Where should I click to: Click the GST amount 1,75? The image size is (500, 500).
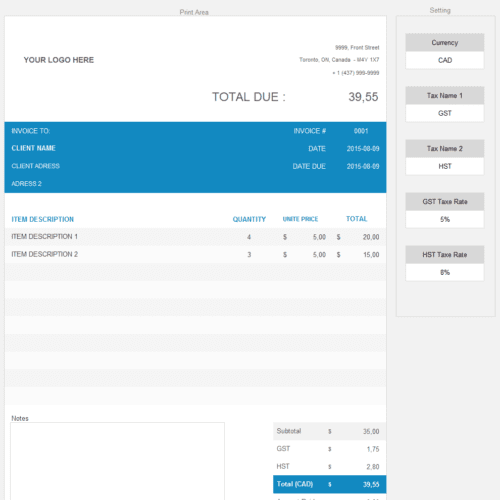click(373, 449)
